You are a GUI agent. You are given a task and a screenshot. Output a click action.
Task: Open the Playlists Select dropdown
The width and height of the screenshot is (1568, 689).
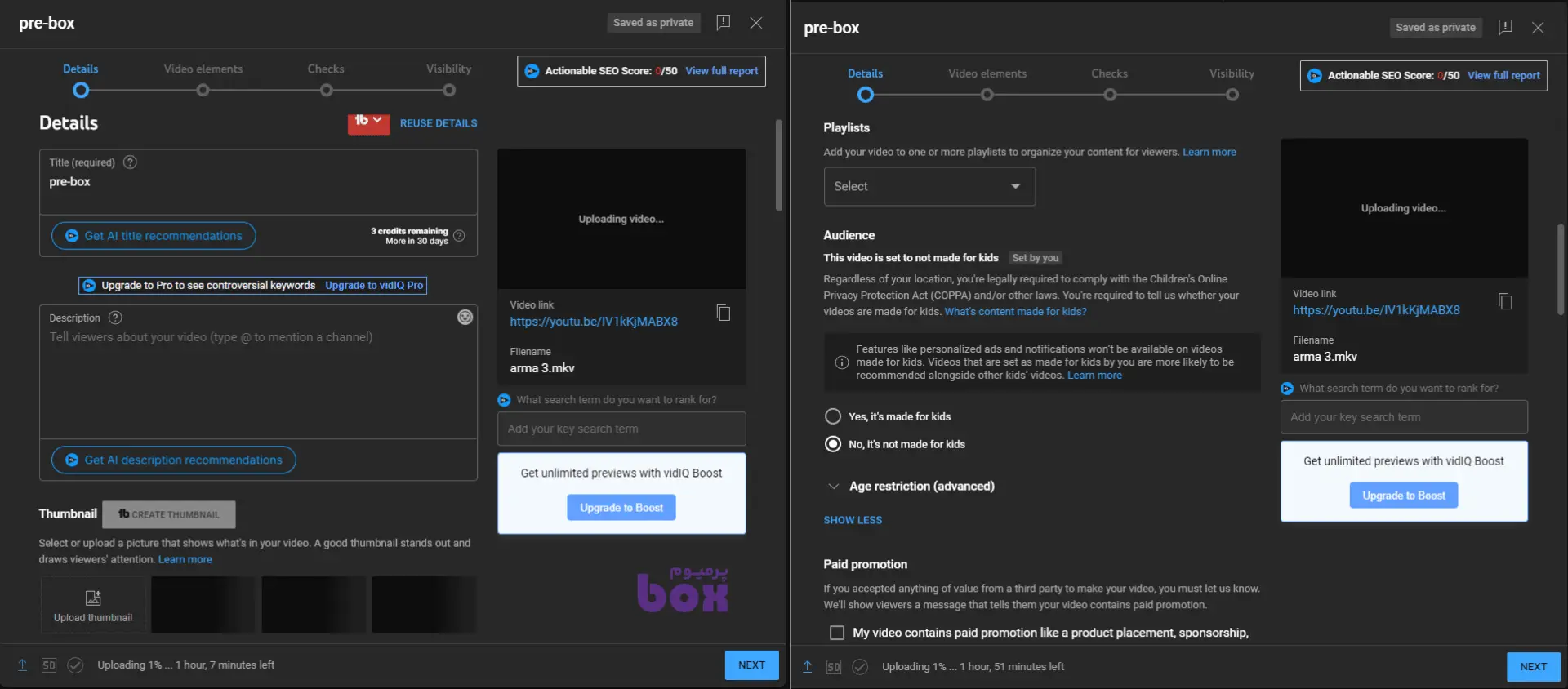point(929,187)
